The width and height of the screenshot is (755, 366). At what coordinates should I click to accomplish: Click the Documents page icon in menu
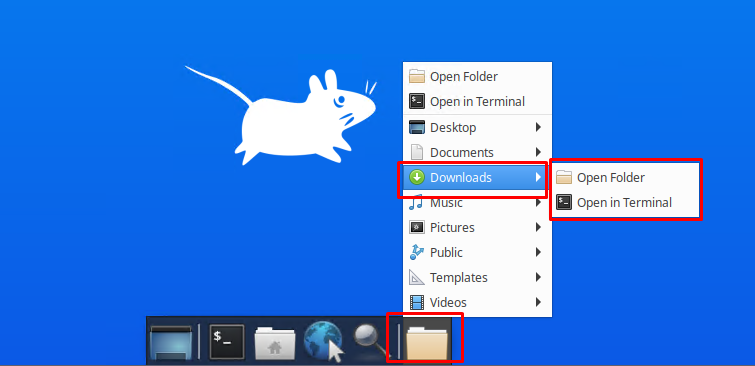coord(417,152)
